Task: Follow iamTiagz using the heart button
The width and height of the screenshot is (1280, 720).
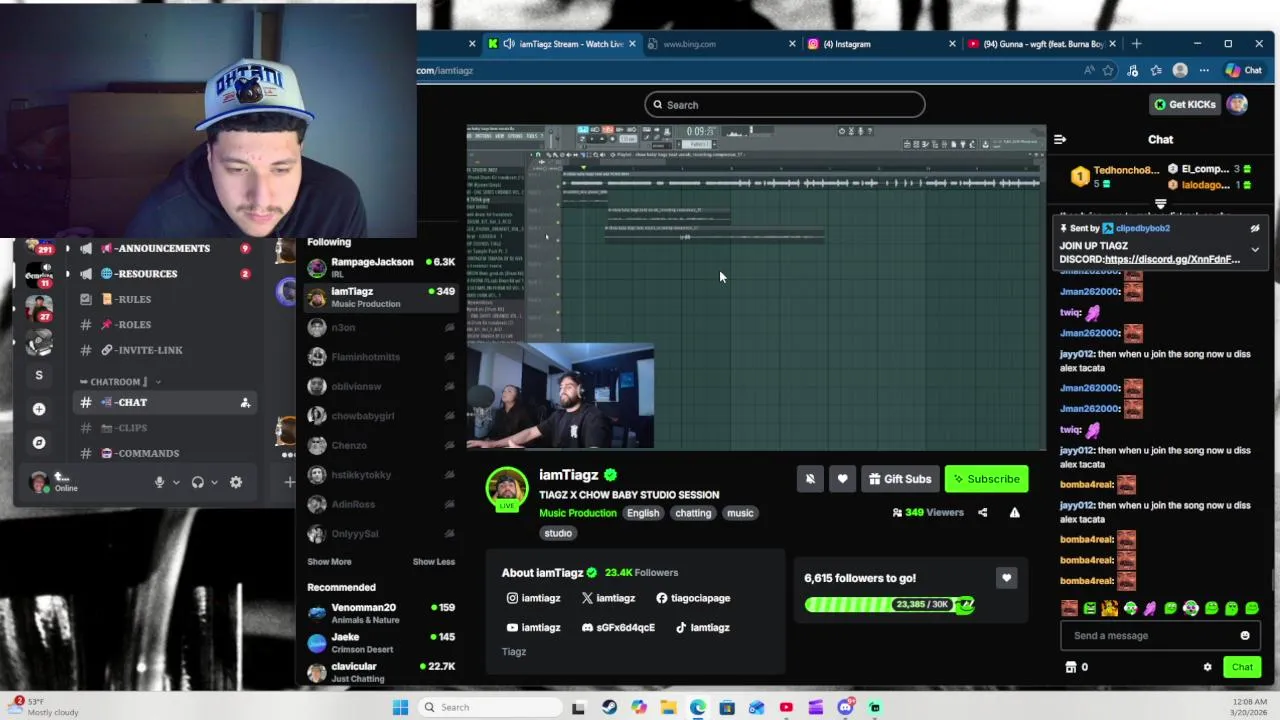Action: (842, 479)
